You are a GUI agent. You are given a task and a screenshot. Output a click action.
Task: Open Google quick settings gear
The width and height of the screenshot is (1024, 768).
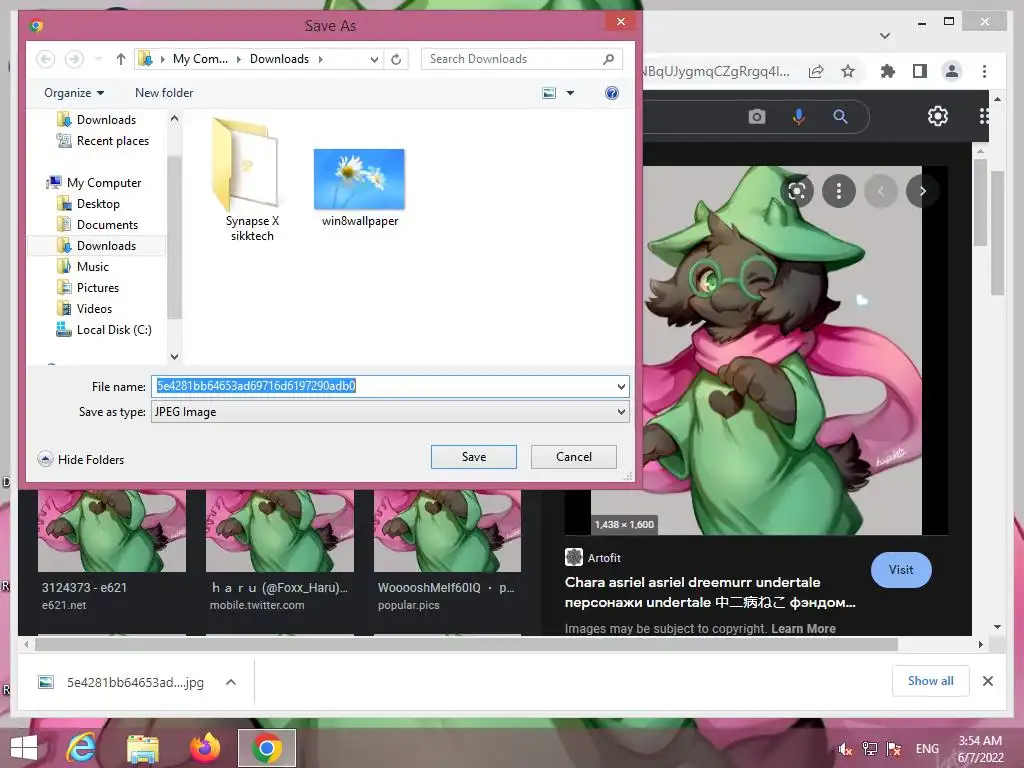[x=938, y=116]
